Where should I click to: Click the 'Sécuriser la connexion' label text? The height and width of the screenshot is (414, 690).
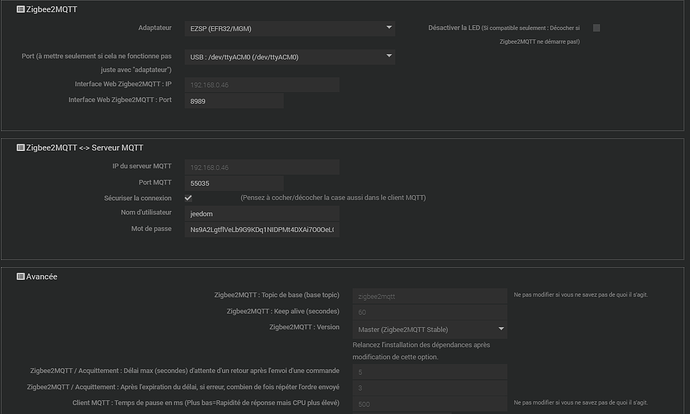click(x=140, y=198)
